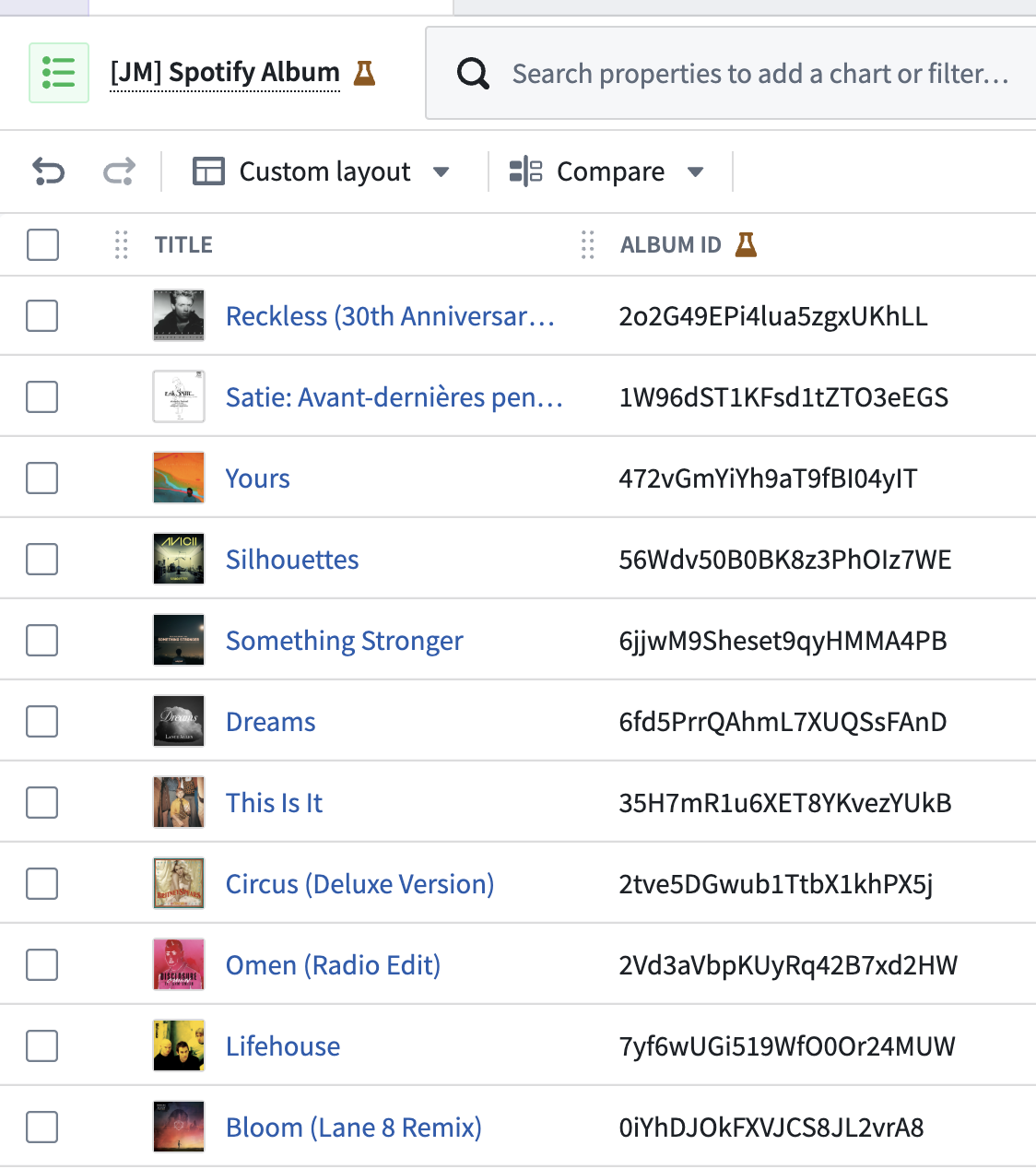
Task: Click the green object list icon
Action: [x=59, y=73]
